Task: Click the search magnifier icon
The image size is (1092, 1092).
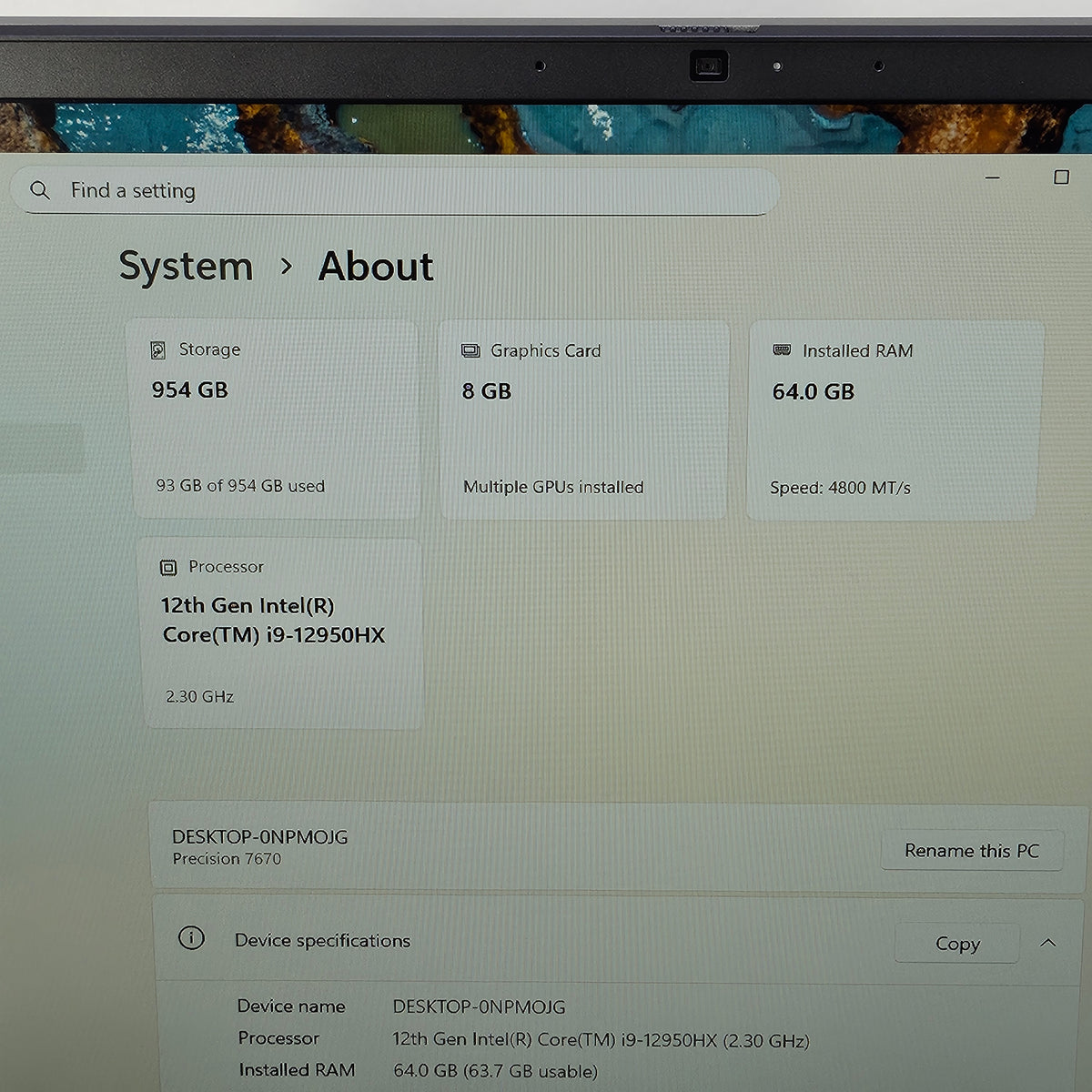Action: pyautogui.click(x=39, y=190)
